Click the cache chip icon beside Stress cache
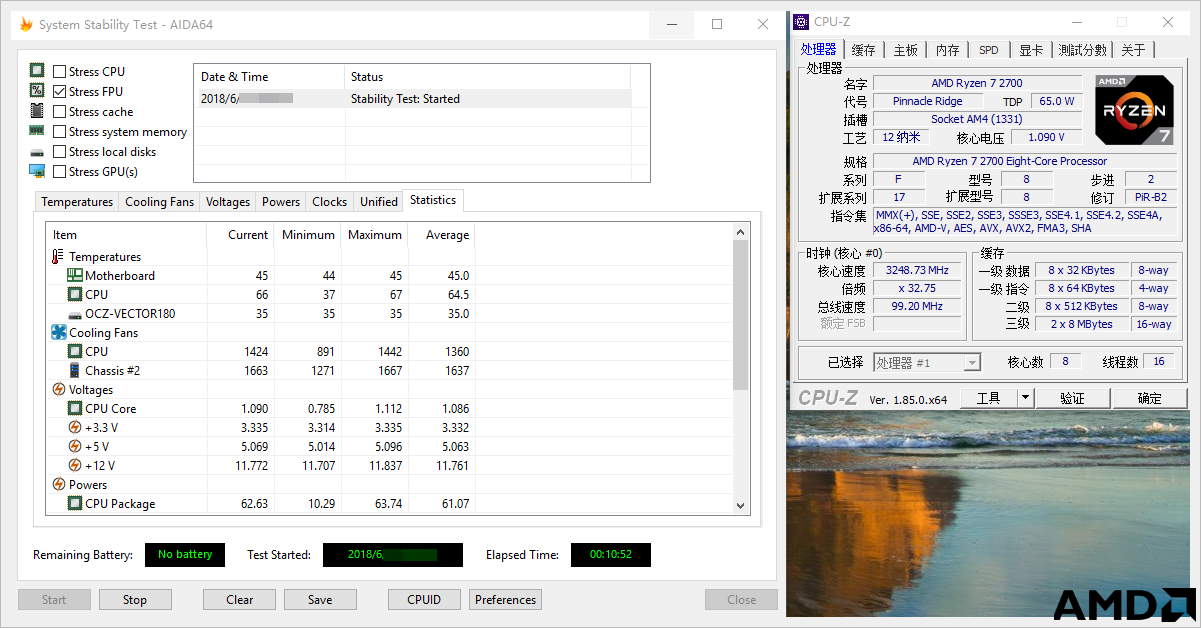Viewport: 1201px width, 628px height. coord(37,111)
